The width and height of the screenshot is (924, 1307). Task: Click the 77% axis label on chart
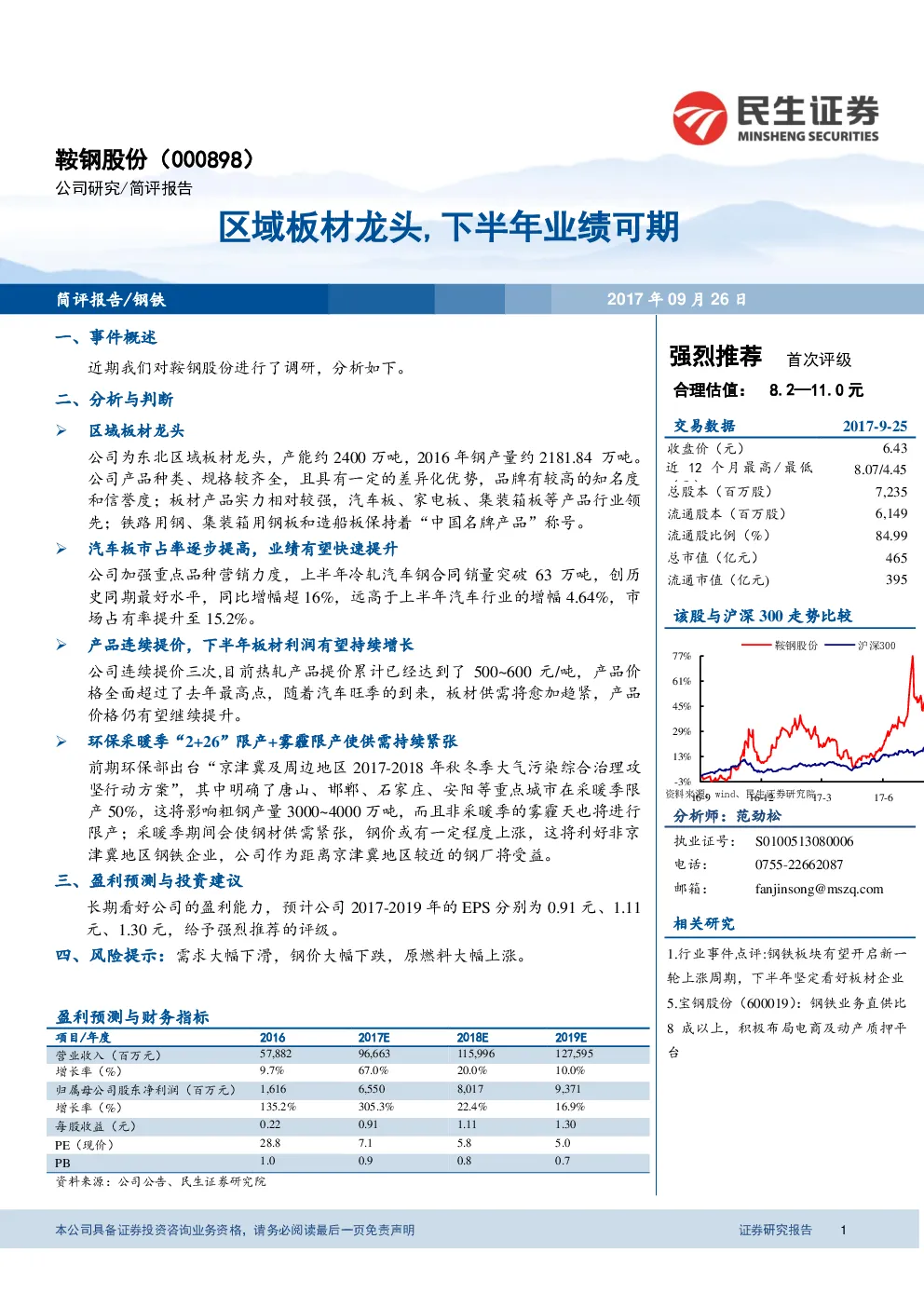coord(682,657)
